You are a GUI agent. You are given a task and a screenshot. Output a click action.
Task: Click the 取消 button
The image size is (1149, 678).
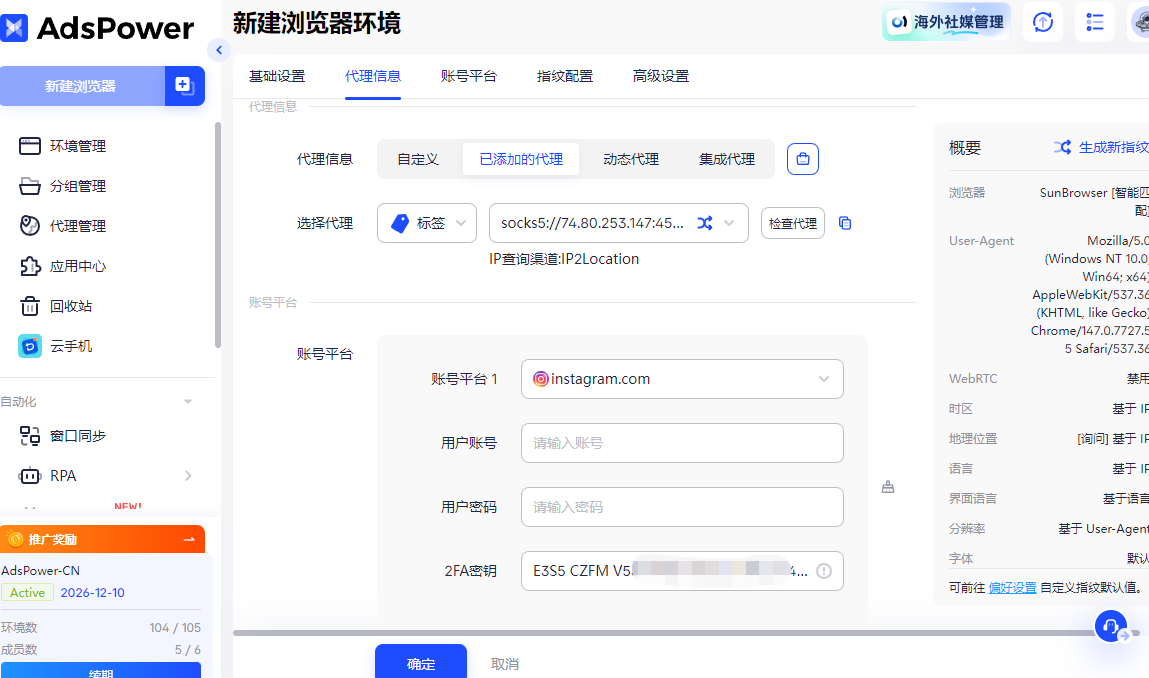coord(505,663)
